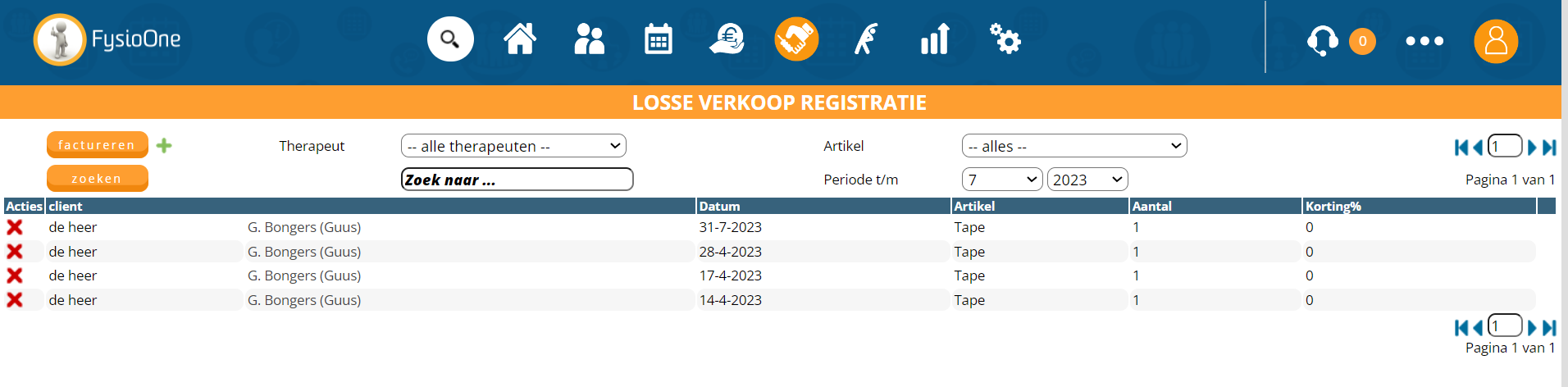Open the three dots more menu

[1424, 41]
